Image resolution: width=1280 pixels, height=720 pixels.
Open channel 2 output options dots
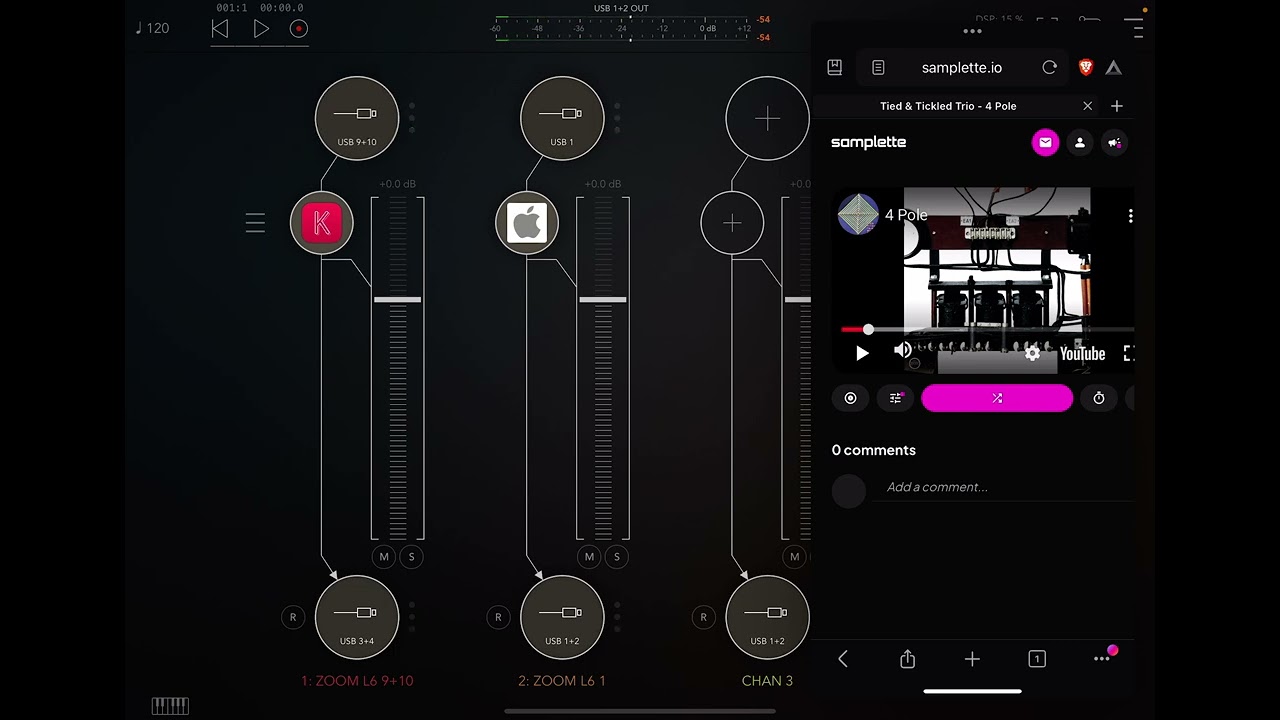click(x=617, y=617)
